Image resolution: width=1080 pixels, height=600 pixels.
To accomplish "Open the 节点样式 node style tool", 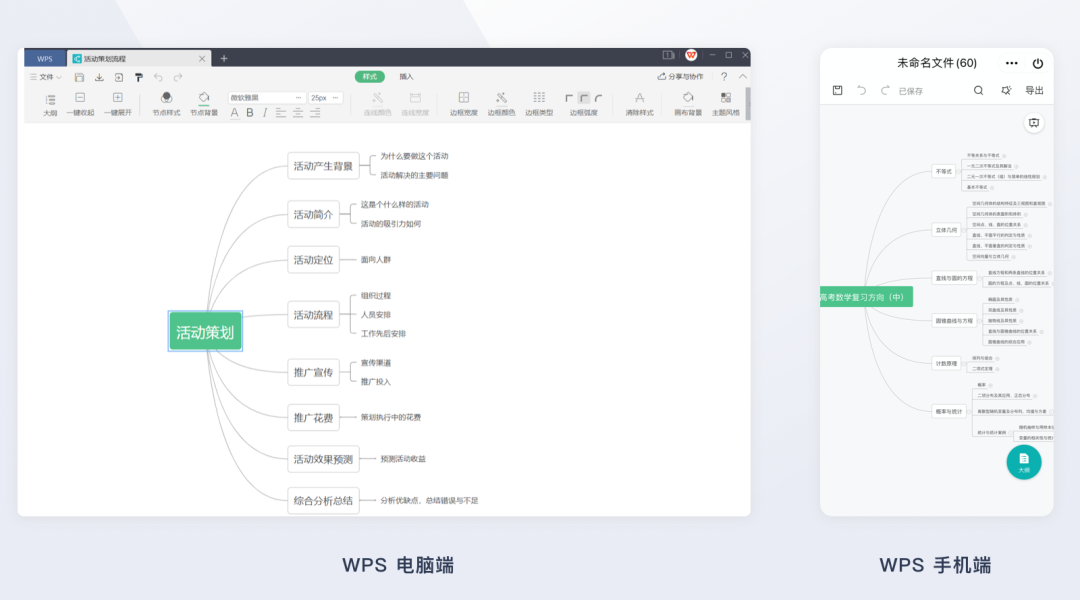I will tap(166, 98).
